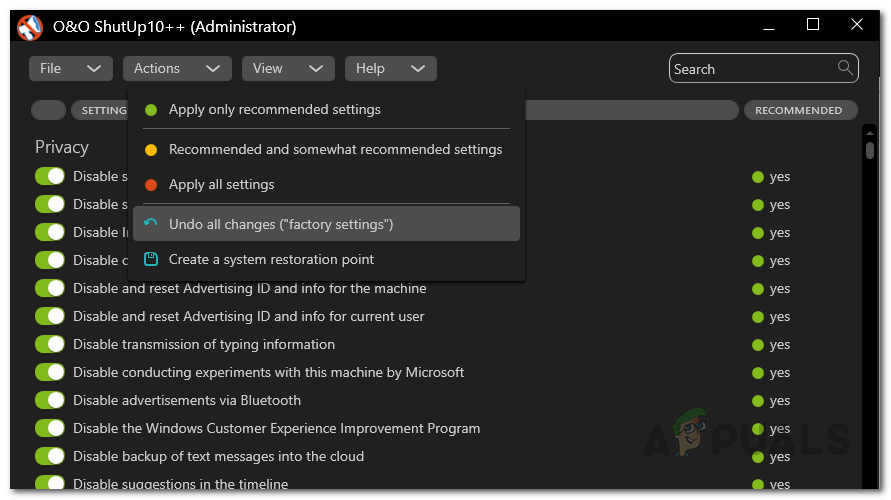Click the undo arrow icon for factory settings
Screen dimensions: 891x500
coord(151,224)
